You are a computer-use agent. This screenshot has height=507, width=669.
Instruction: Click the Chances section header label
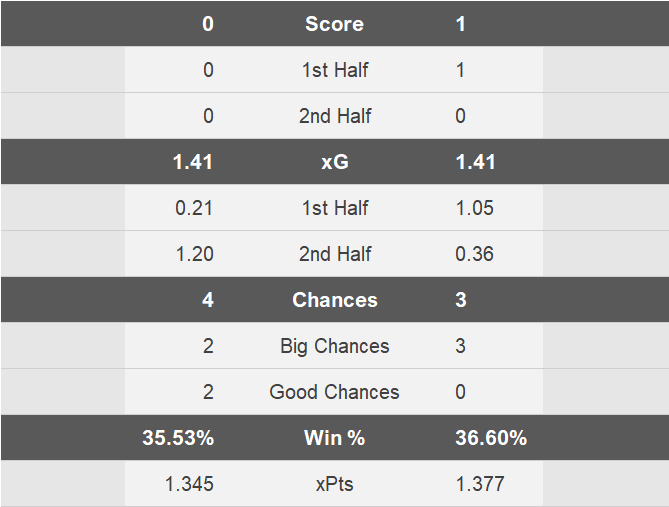334,300
